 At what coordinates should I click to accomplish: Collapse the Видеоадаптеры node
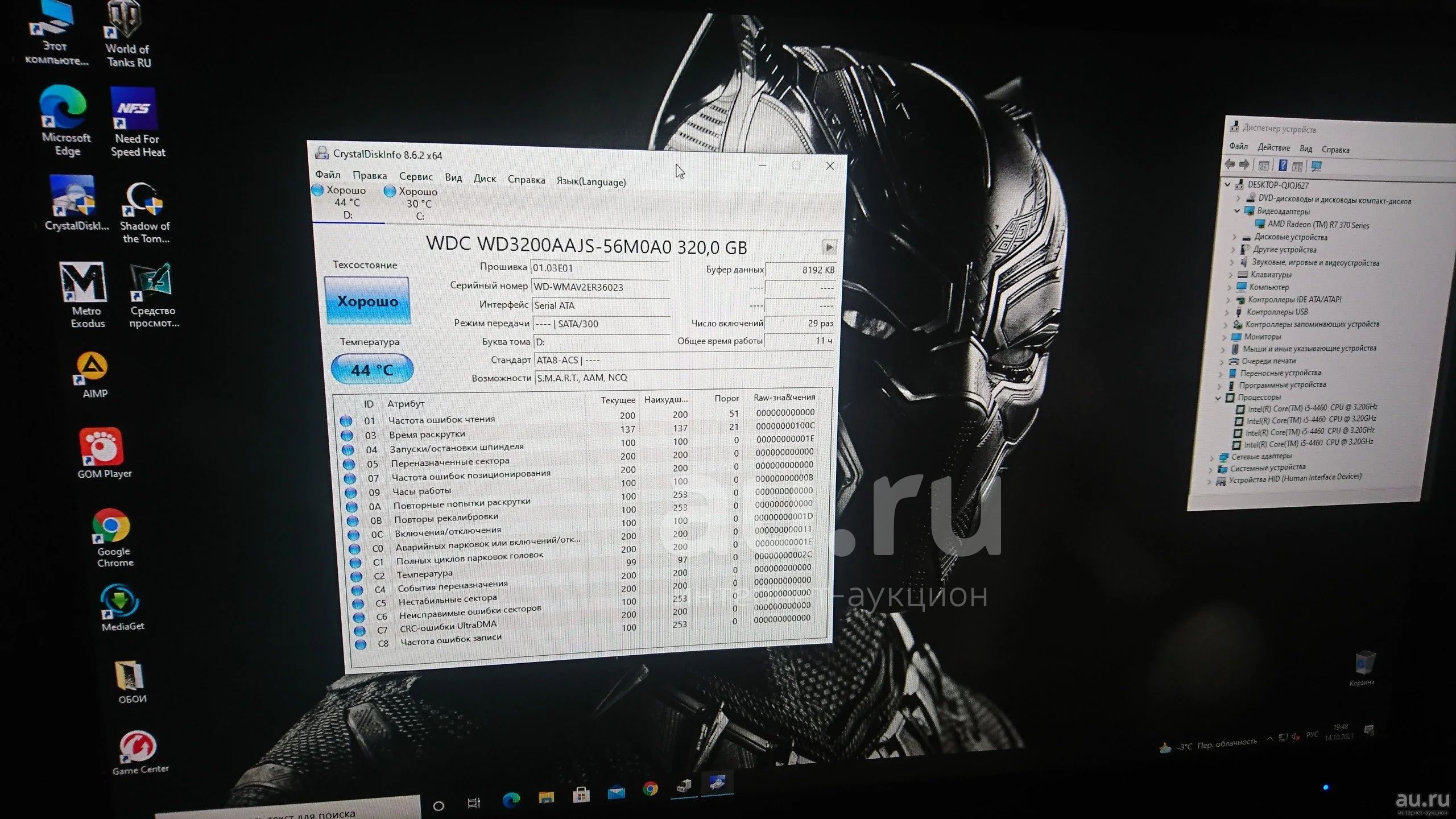1236,210
